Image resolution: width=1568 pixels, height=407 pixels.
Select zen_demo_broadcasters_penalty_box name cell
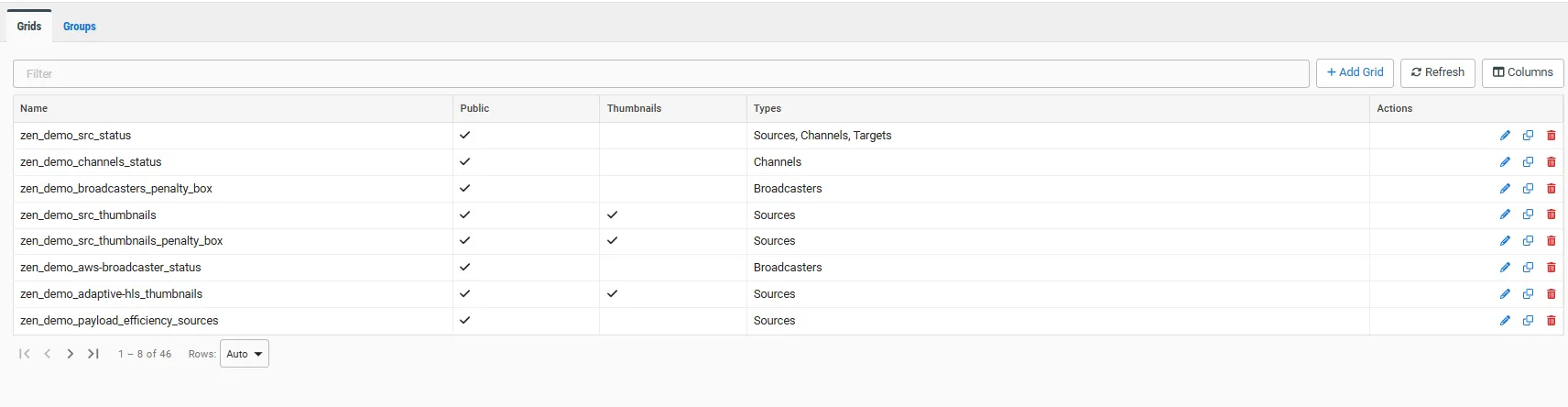pyautogui.click(x=233, y=189)
